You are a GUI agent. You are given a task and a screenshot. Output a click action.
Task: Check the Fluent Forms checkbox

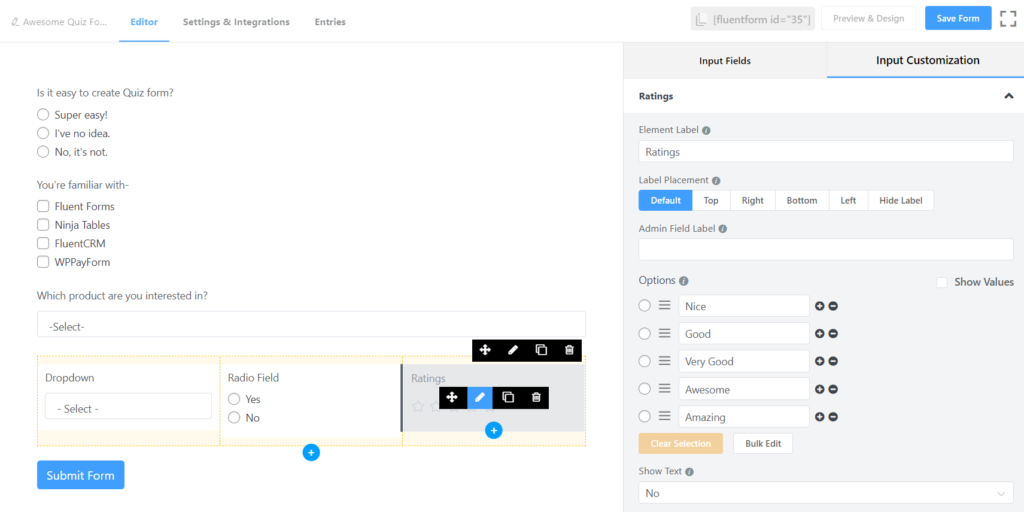click(43, 206)
